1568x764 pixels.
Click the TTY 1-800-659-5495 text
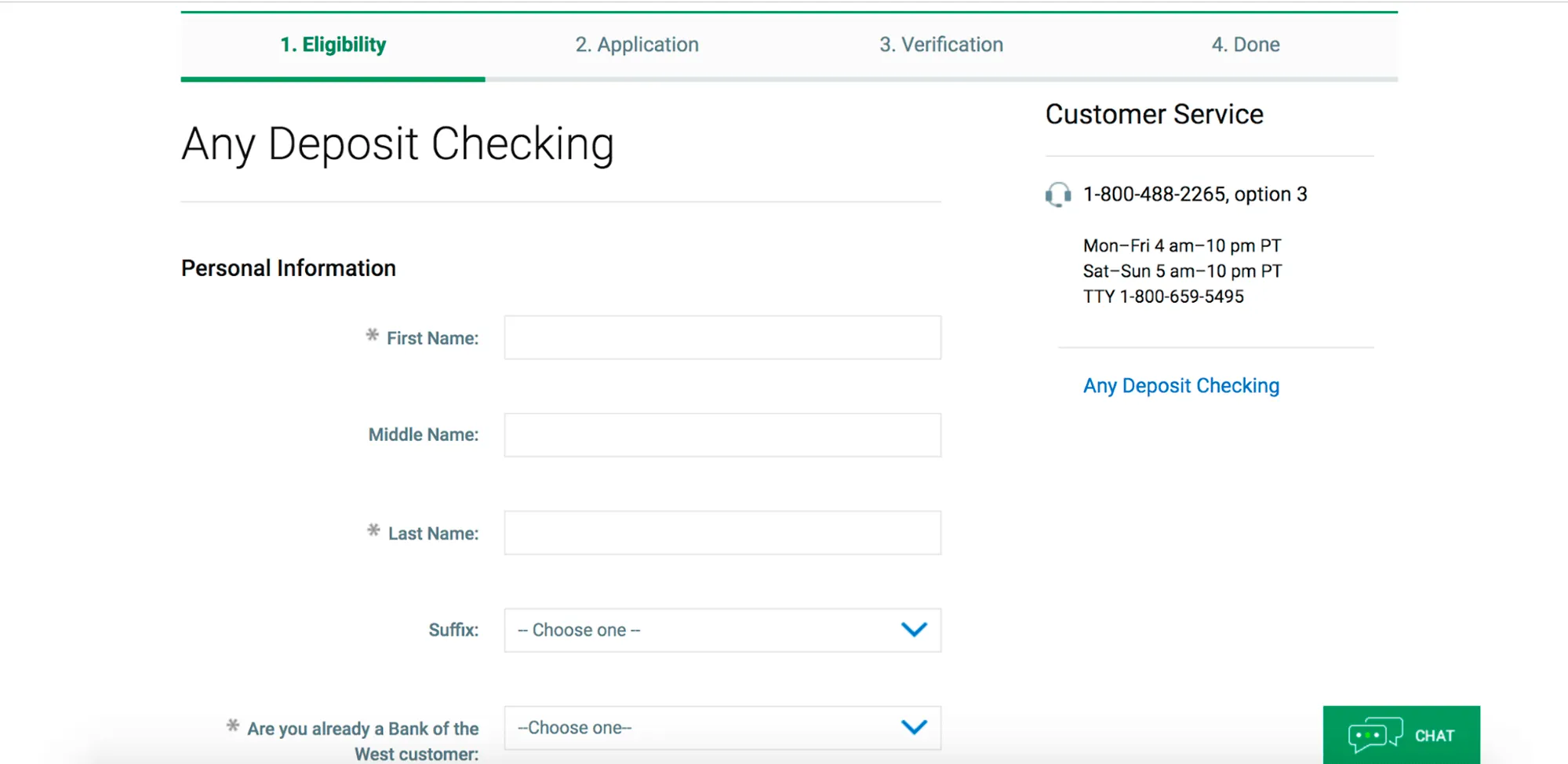click(x=1163, y=297)
